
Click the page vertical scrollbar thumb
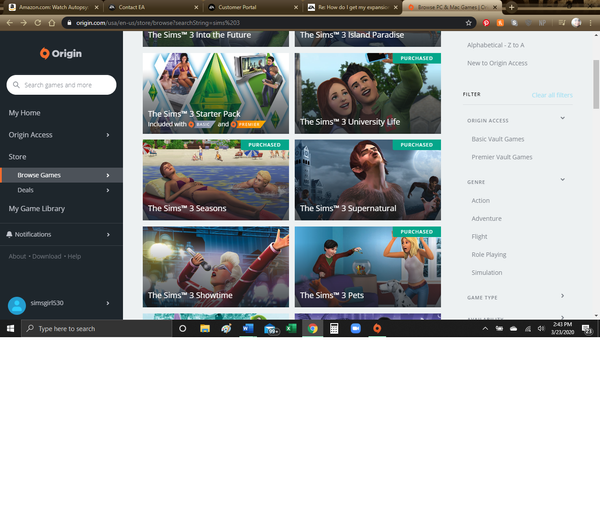(x=596, y=84)
